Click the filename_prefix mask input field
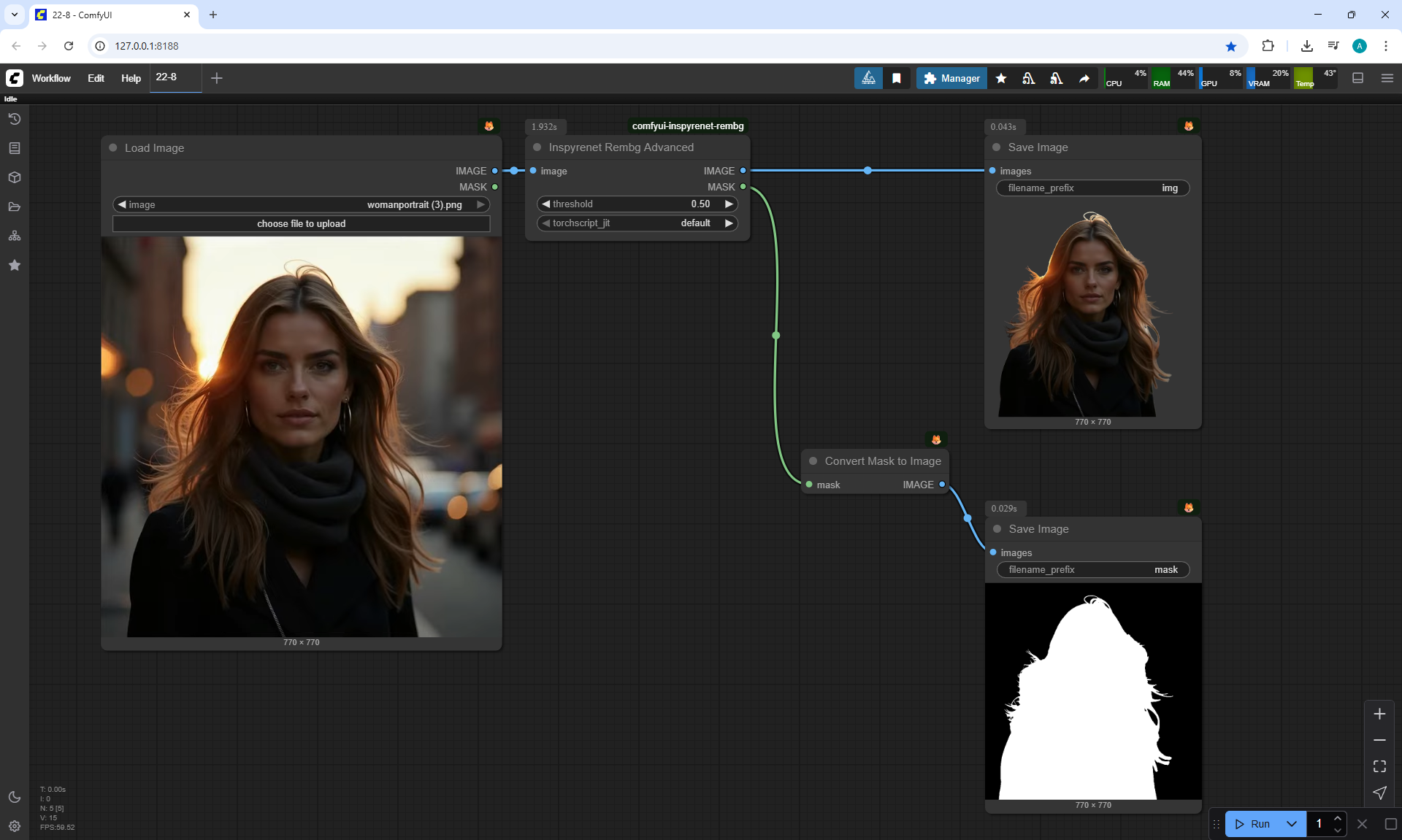1402x840 pixels. (x=1092, y=570)
